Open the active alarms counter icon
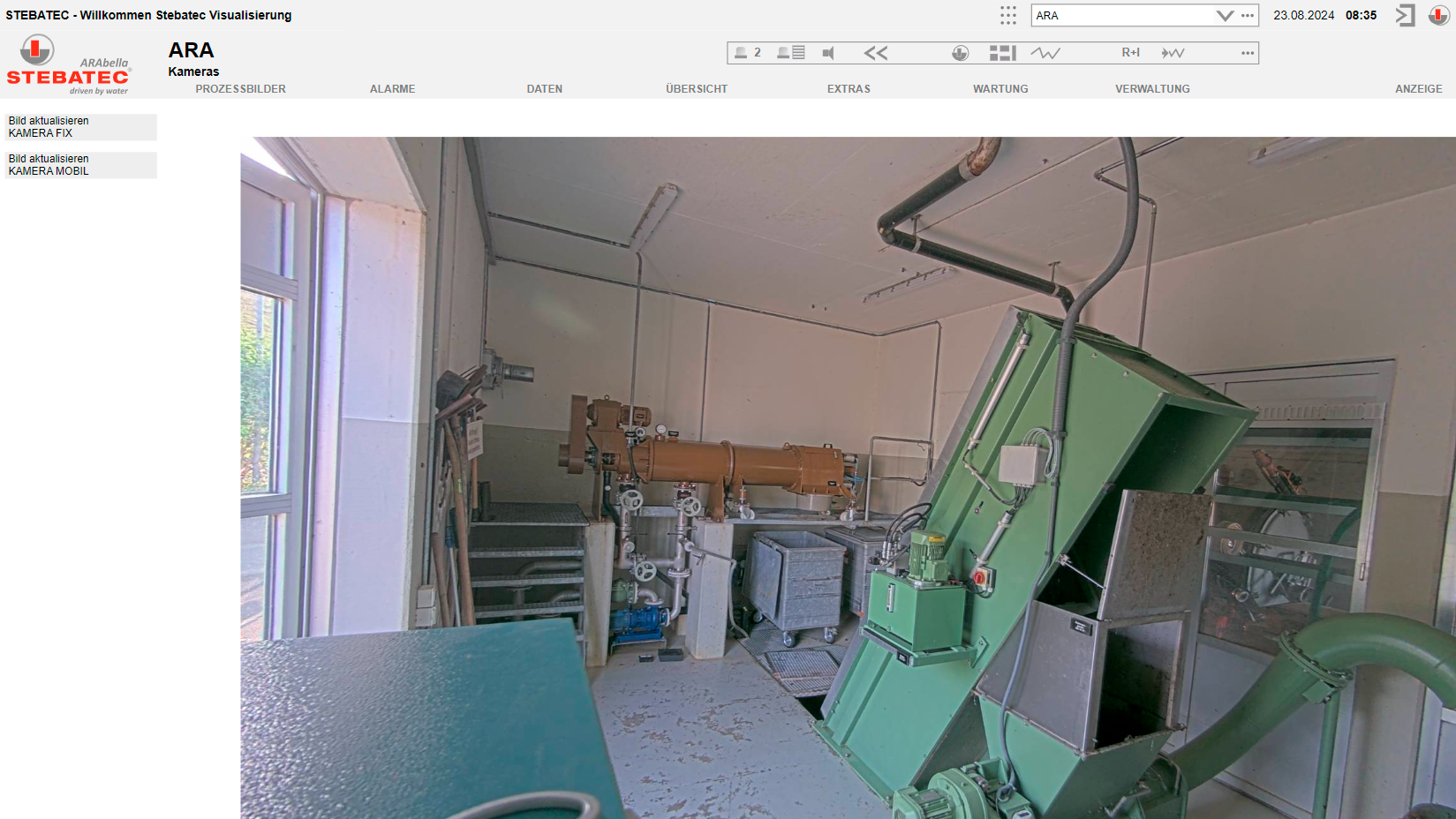1456x819 pixels. click(747, 53)
